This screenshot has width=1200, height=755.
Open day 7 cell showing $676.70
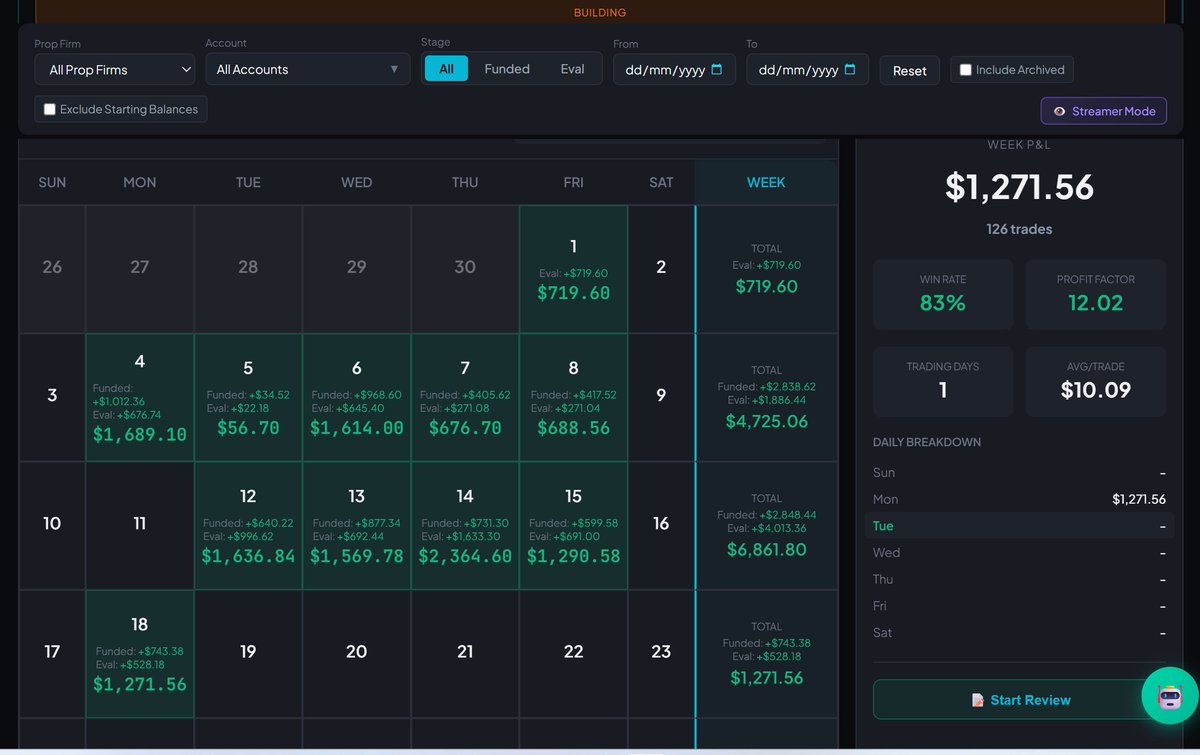[x=465, y=397]
